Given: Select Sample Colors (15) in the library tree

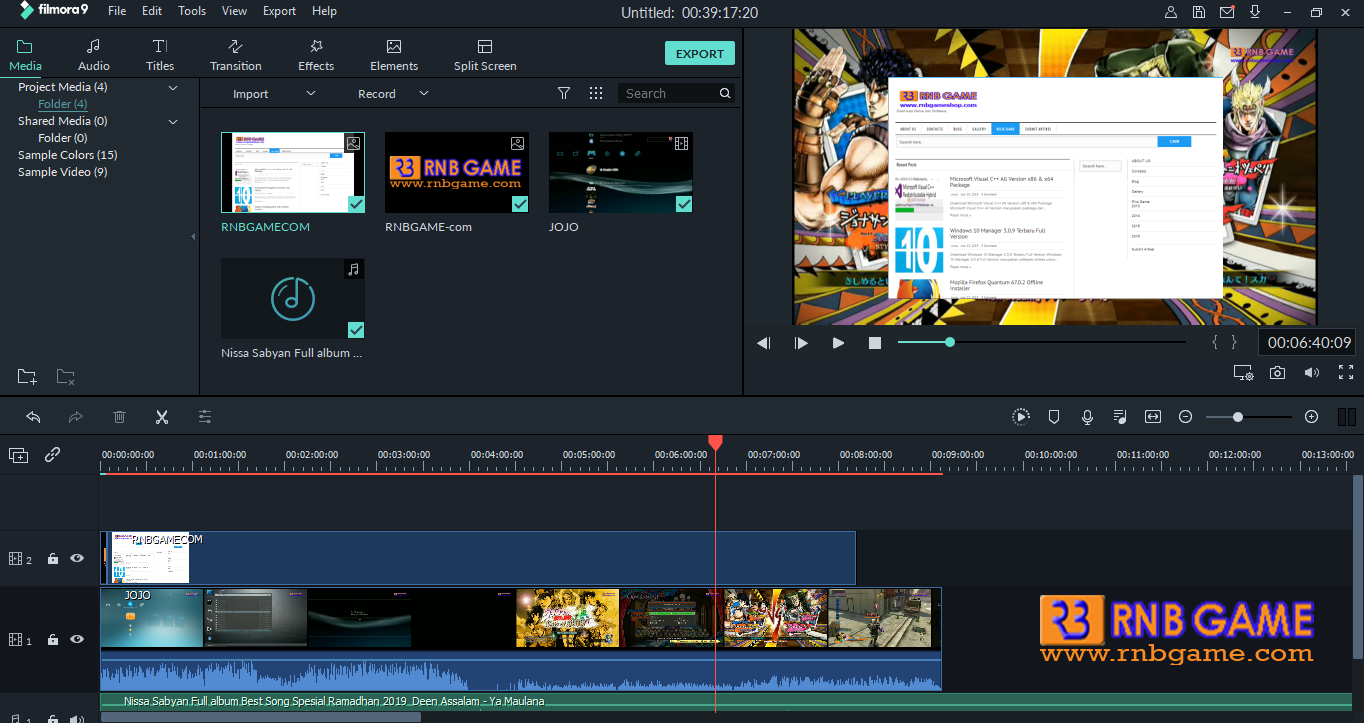Looking at the screenshot, I should tap(68, 155).
